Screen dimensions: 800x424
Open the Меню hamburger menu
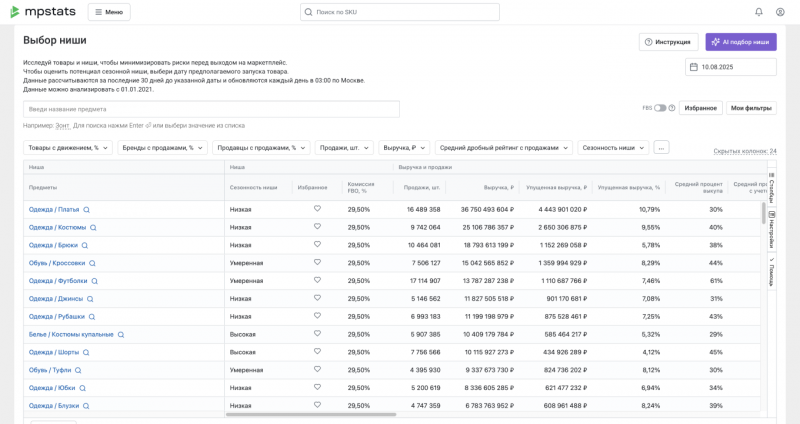point(109,12)
